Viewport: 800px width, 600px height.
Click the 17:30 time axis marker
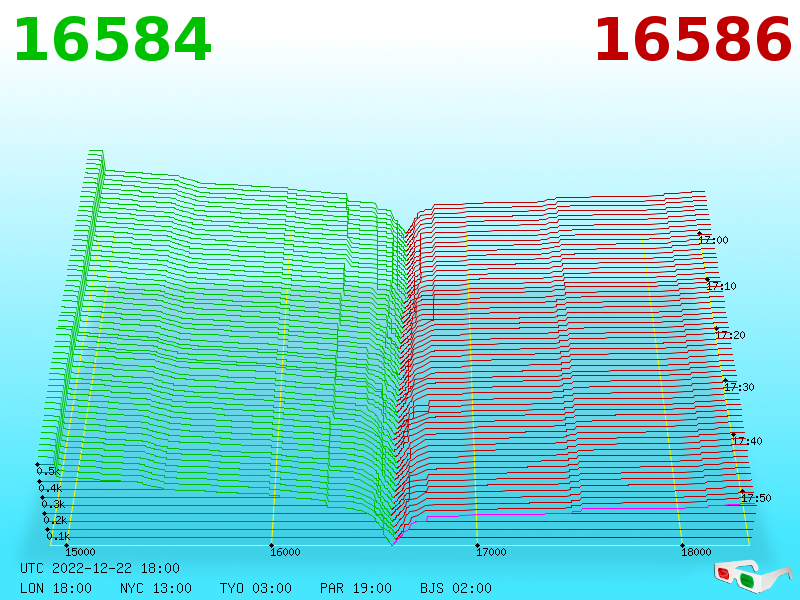739,387
